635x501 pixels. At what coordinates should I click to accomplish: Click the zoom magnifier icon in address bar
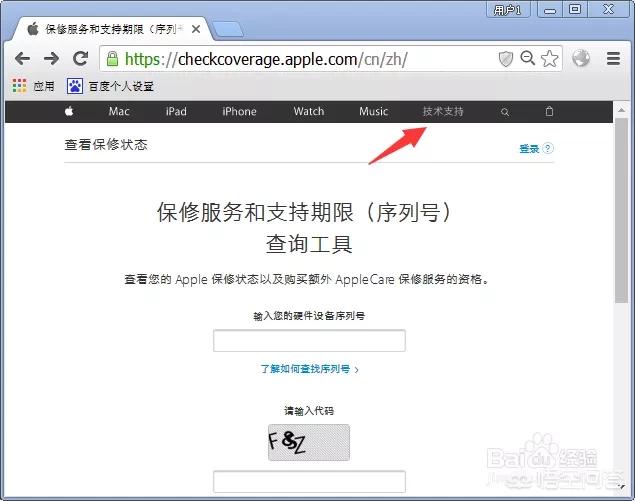click(528, 58)
